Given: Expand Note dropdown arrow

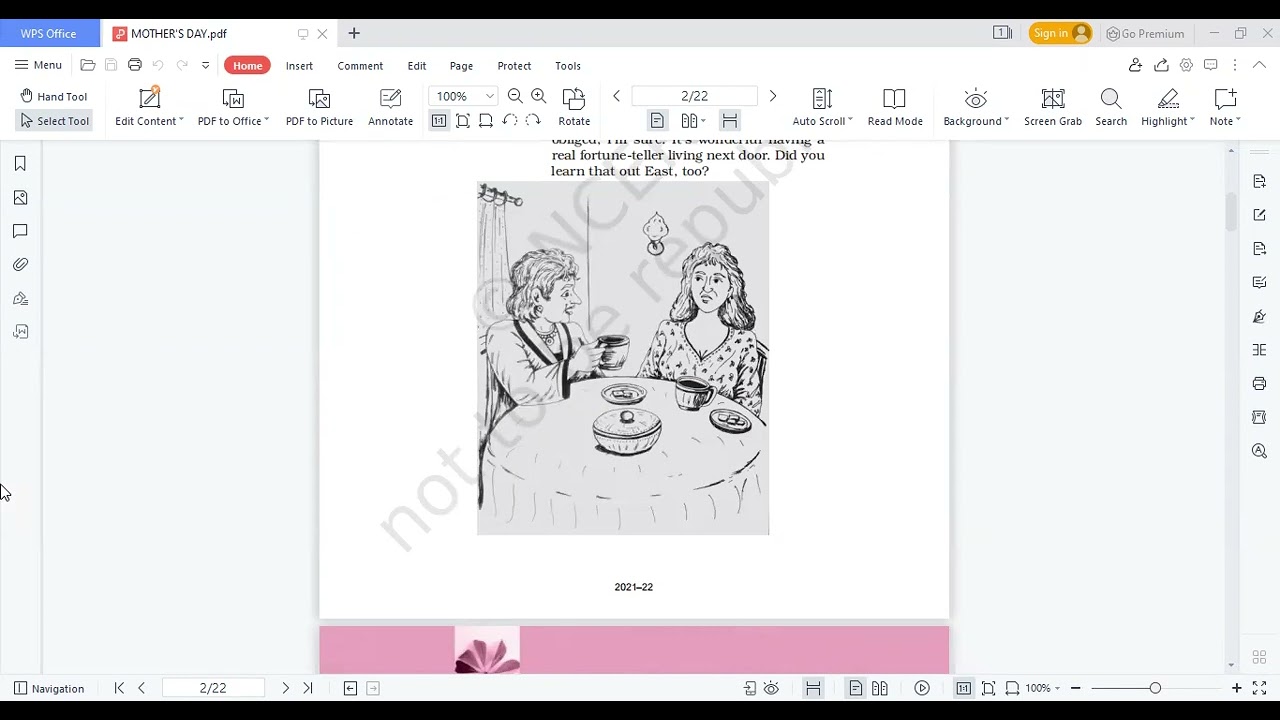Looking at the screenshot, I should pyautogui.click(x=1238, y=121).
